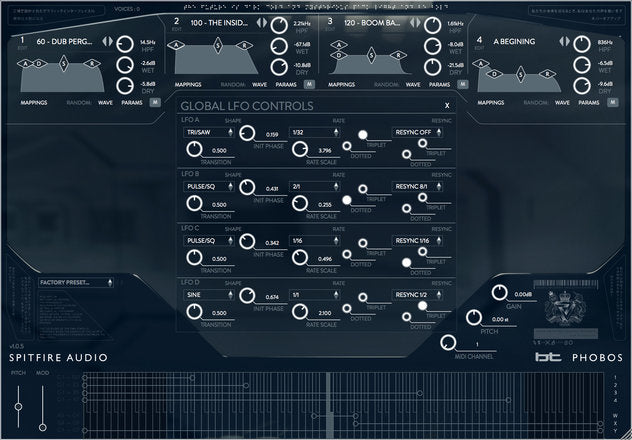
Task: Close the Global LFO Controls panel
Action: coord(447,105)
